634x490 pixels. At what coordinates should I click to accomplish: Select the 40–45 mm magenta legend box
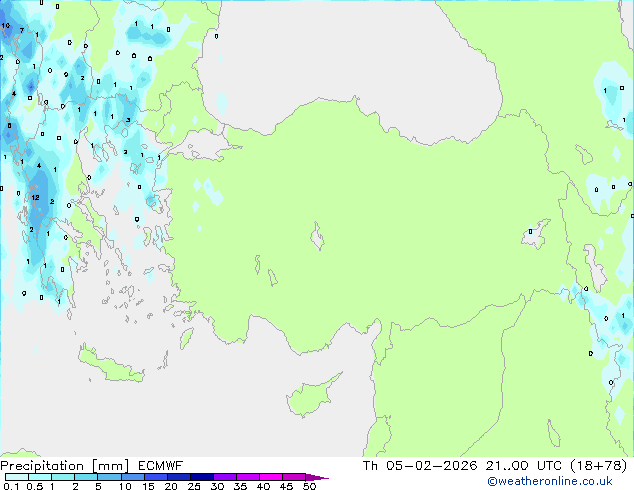pyautogui.click(x=271, y=477)
